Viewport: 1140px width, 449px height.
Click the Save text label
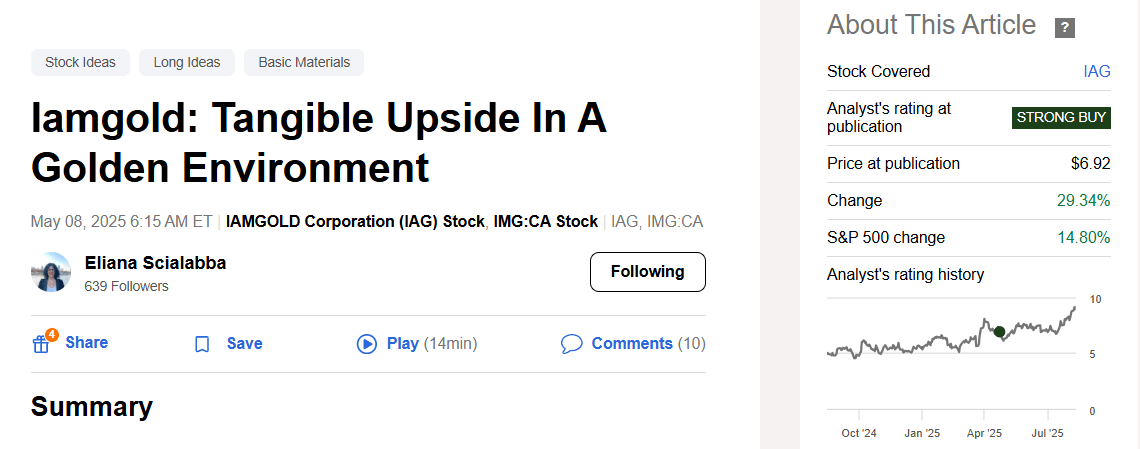[x=244, y=344]
